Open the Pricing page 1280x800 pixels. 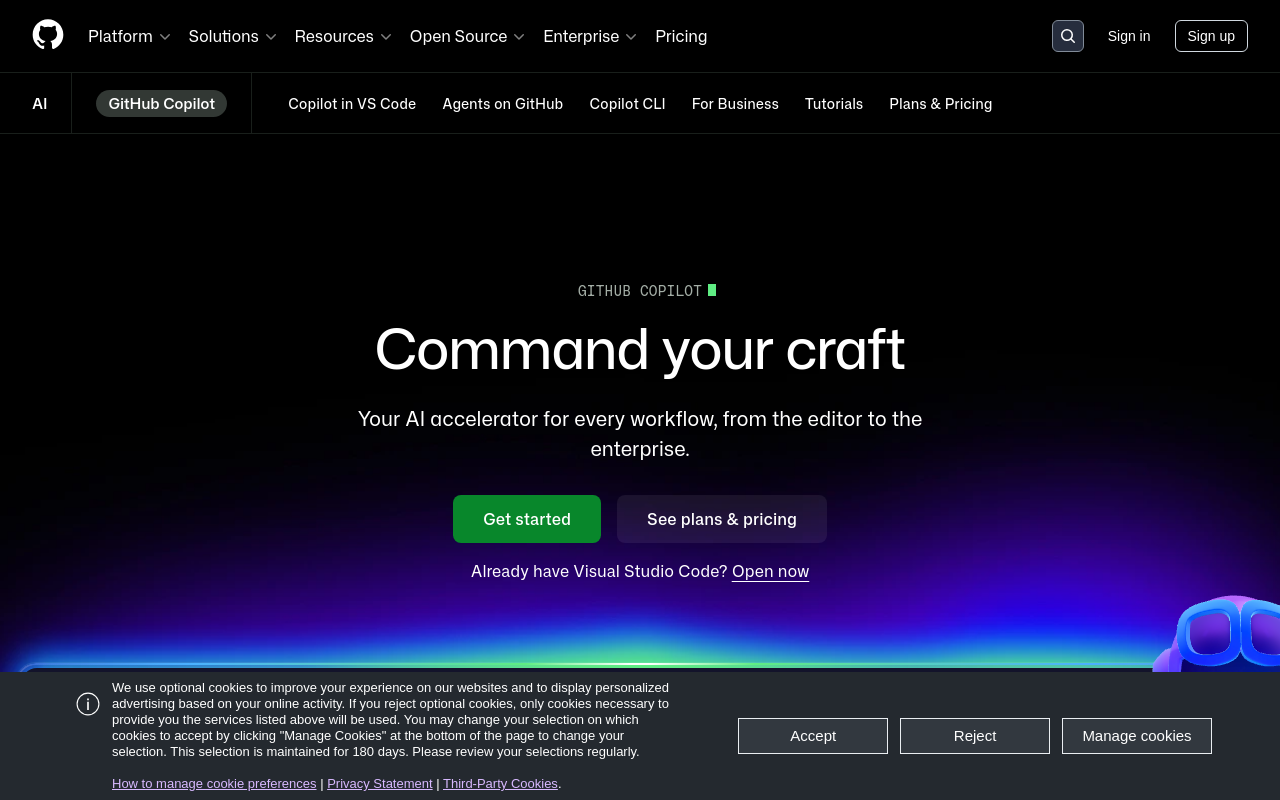click(x=681, y=36)
